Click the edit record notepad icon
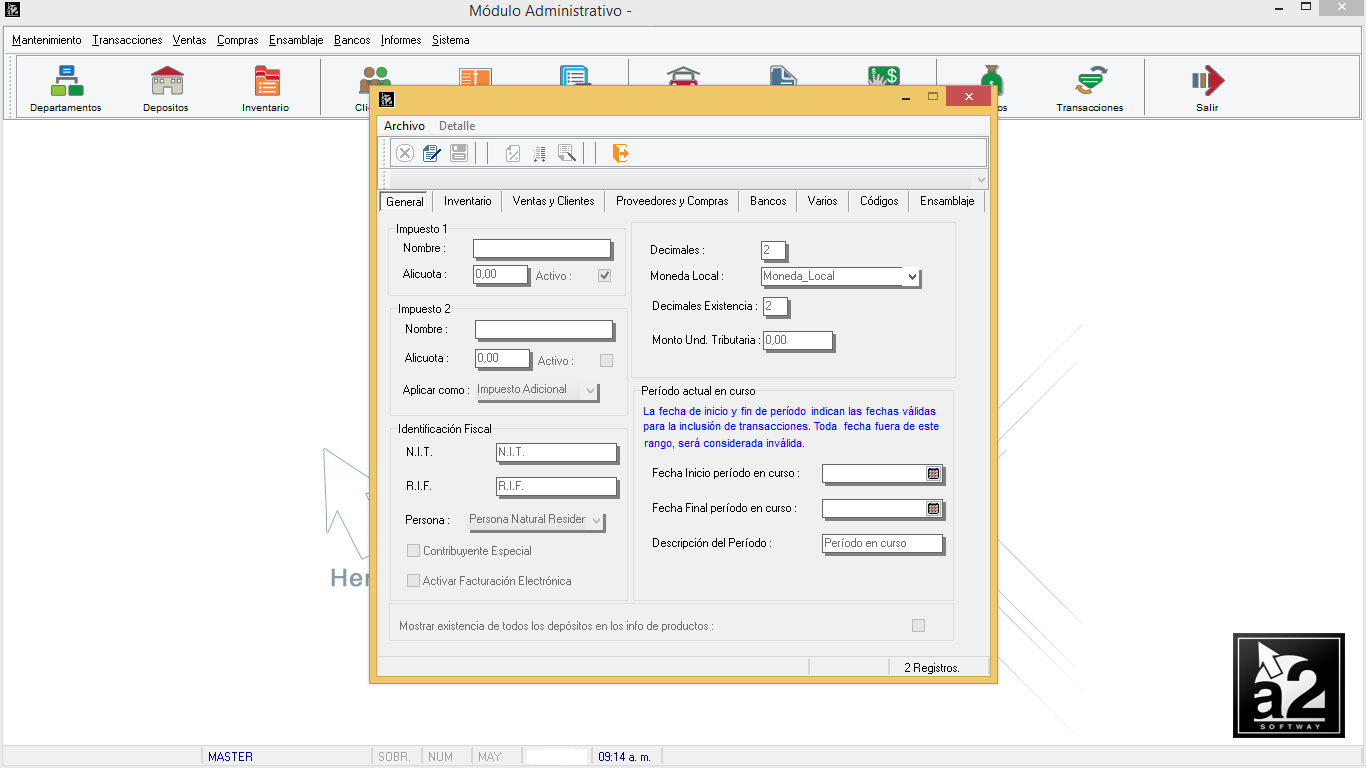Viewport: 1366px width, 768px height. [x=432, y=153]
